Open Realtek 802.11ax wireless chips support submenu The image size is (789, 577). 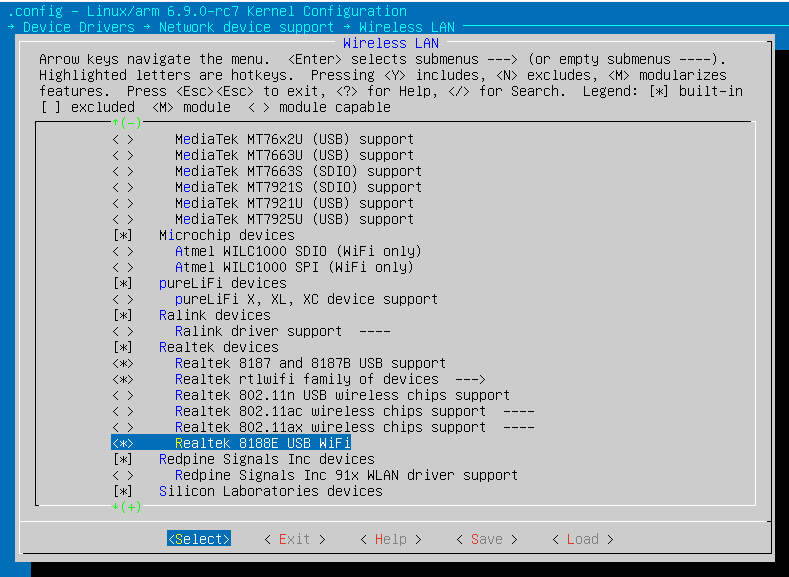point(354,428)
